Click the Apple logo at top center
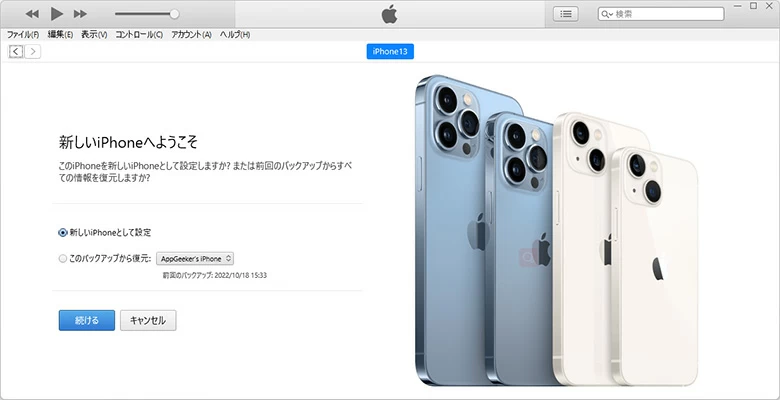780x400 pixels. tap(390, 14)
